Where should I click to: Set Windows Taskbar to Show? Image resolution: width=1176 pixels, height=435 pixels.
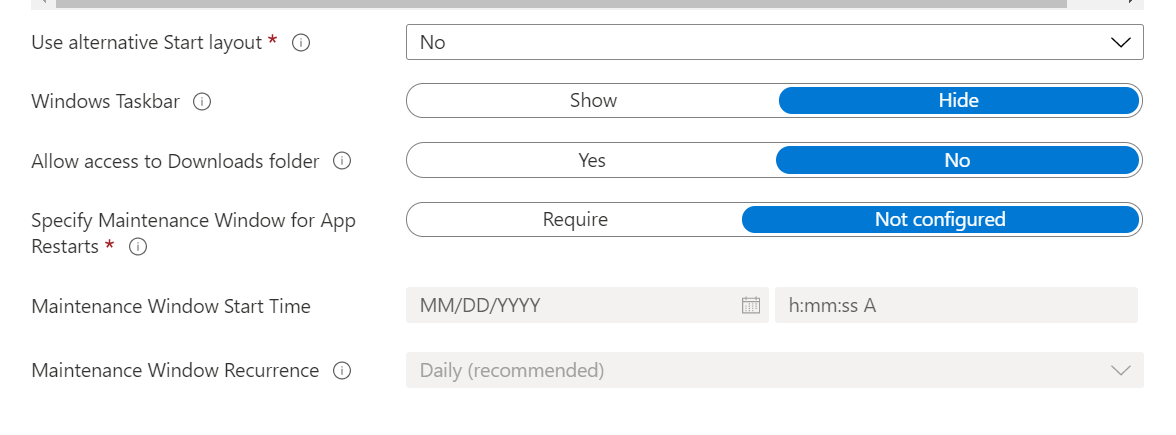[593, 101]
